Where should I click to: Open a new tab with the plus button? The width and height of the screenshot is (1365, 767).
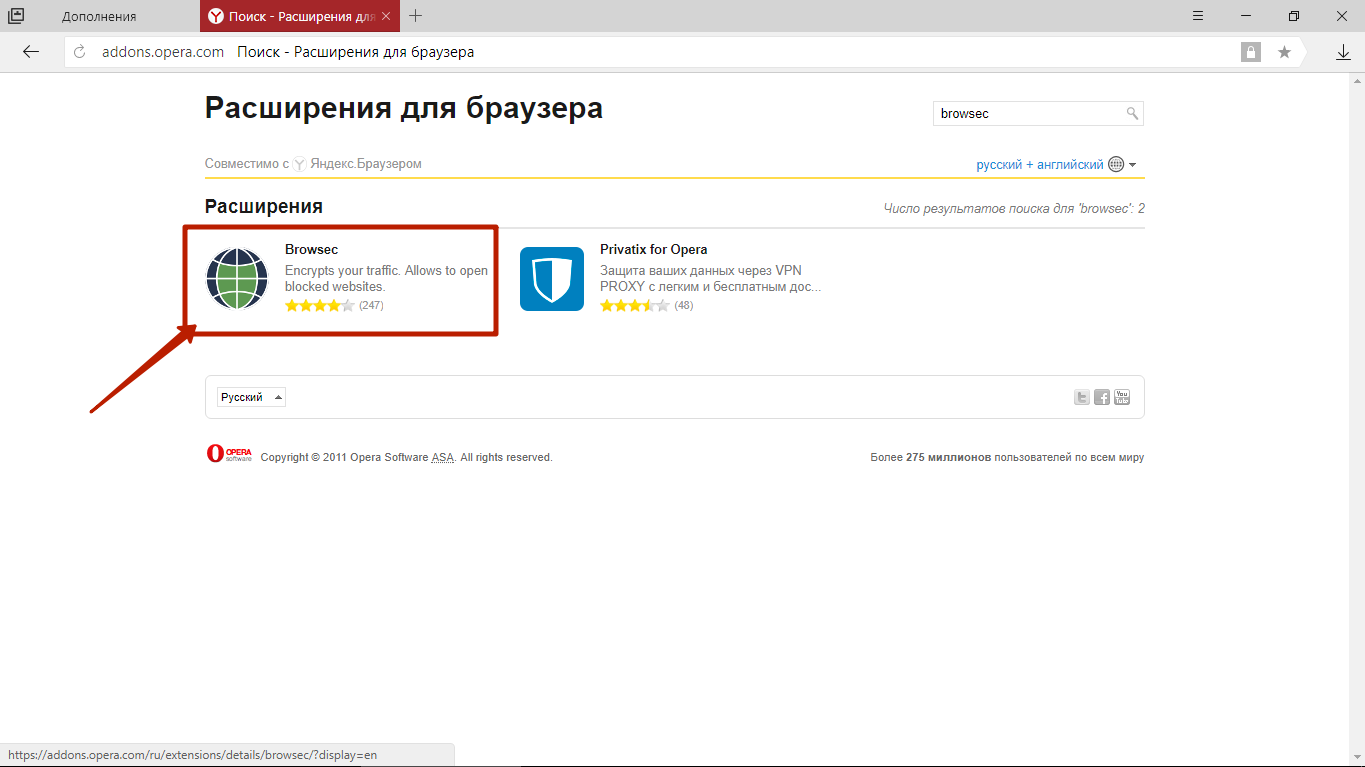coord(416,16)
